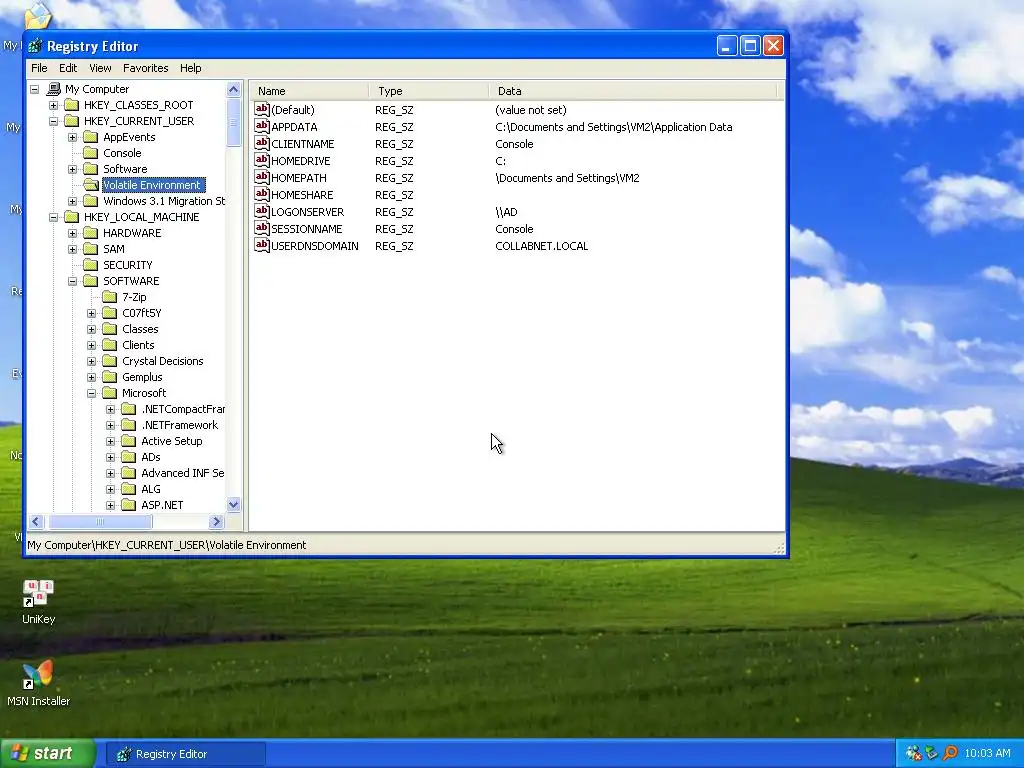Click the tree horizontal scroll left arrow
1024x768 pixels.
coord(37,521)
